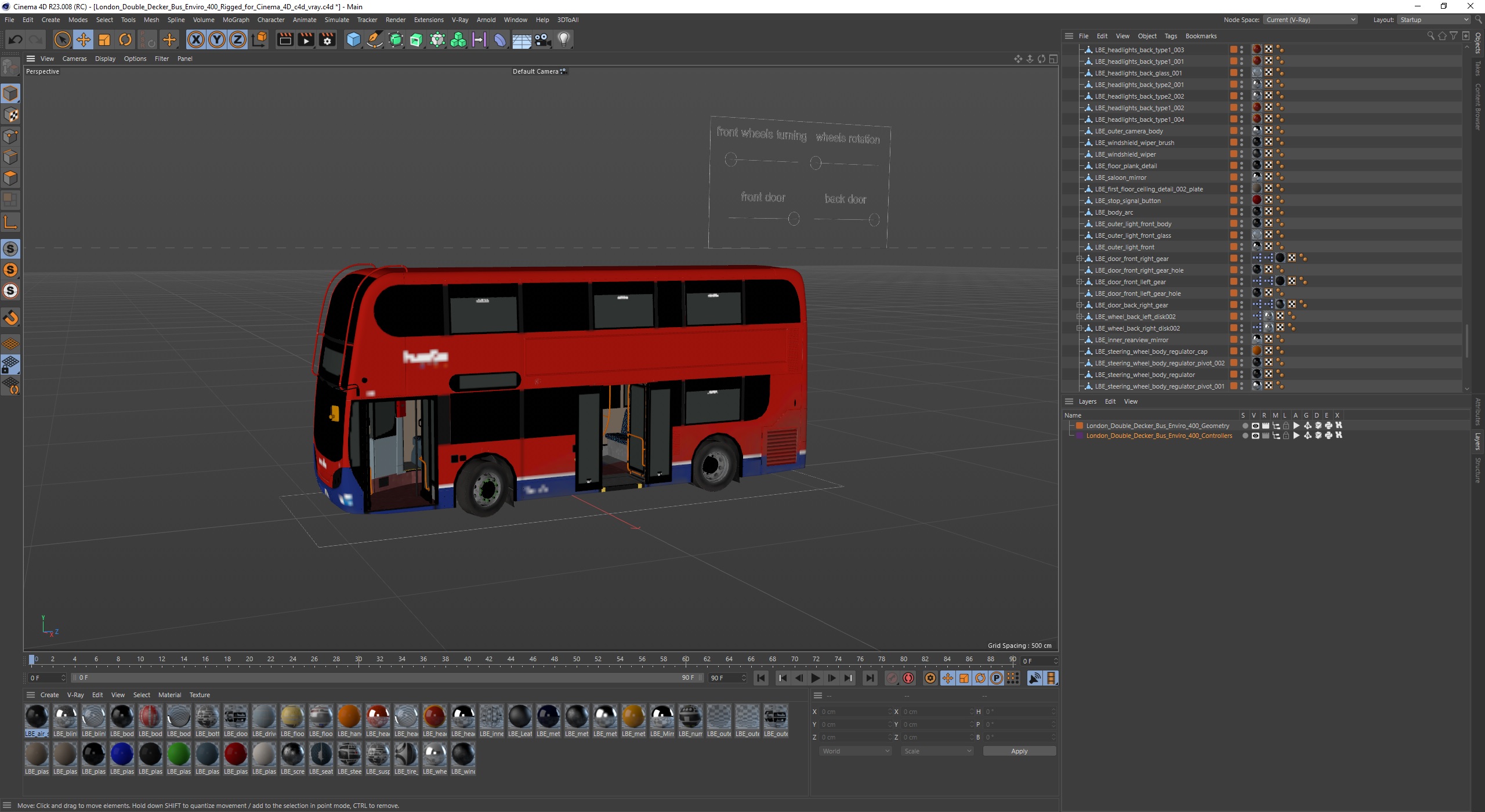Click Texture menu in material manager
Image resolution: width=1485 pixels, height=812 pixels.
click(200, 695)
